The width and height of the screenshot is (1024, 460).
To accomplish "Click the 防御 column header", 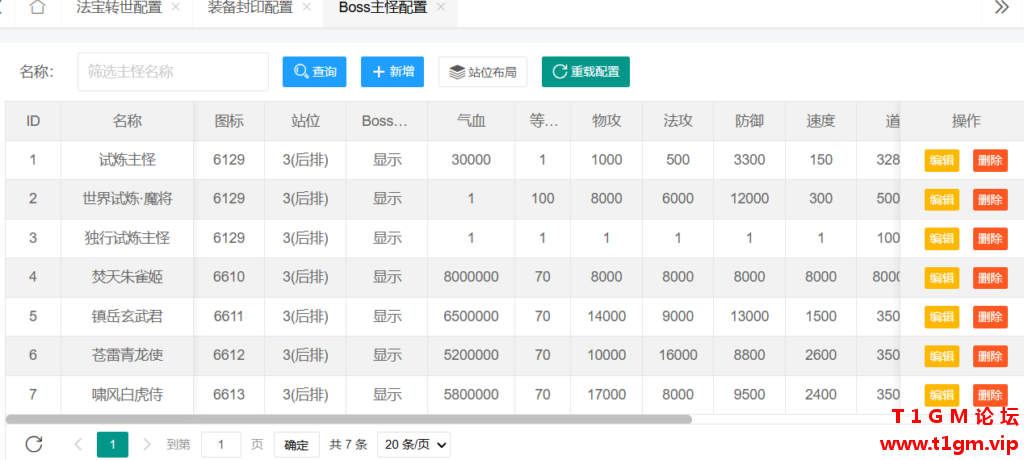I will click(750, 121).
